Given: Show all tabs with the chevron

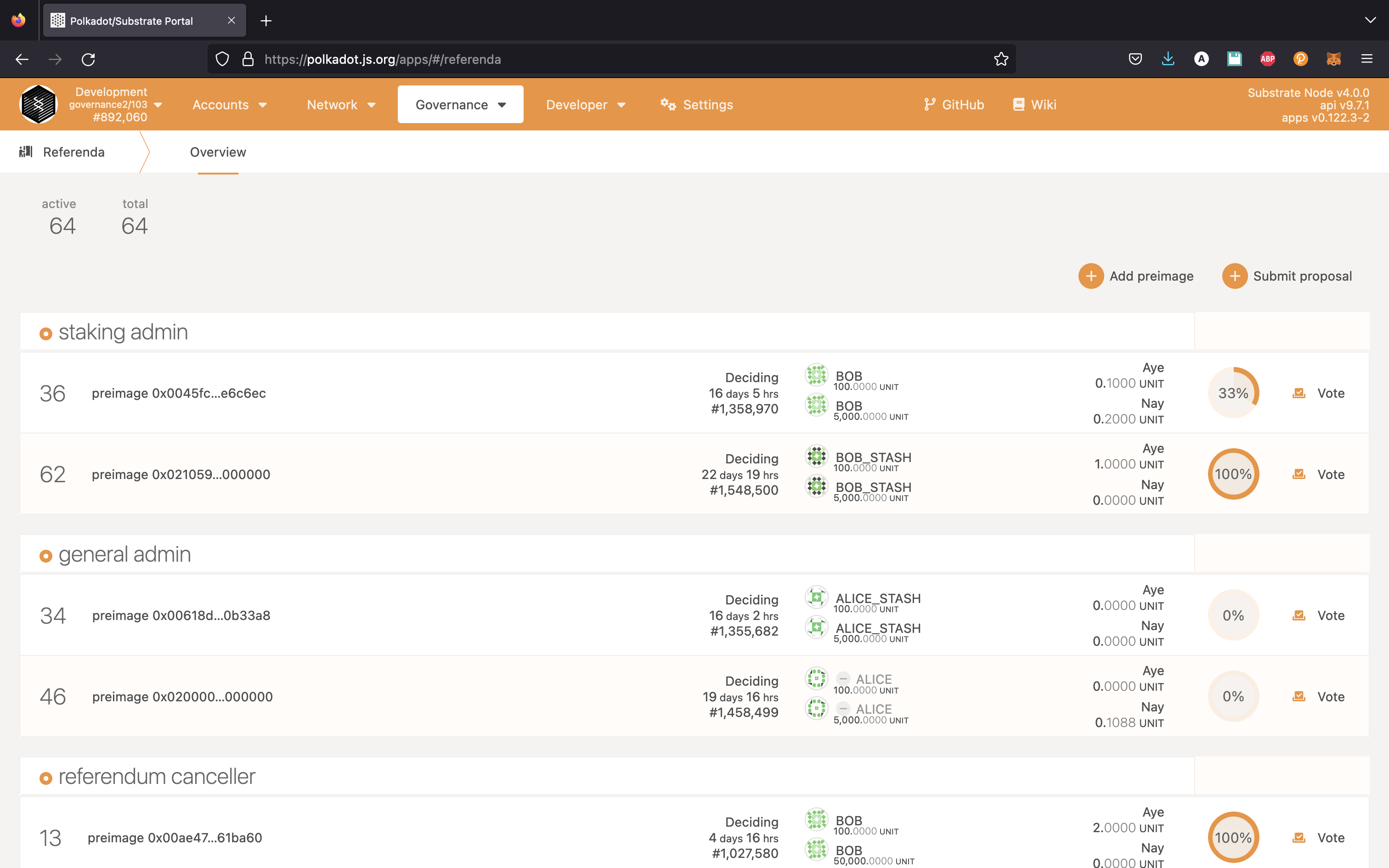Looking at the screenshot, I should [x=1370, y=20].
